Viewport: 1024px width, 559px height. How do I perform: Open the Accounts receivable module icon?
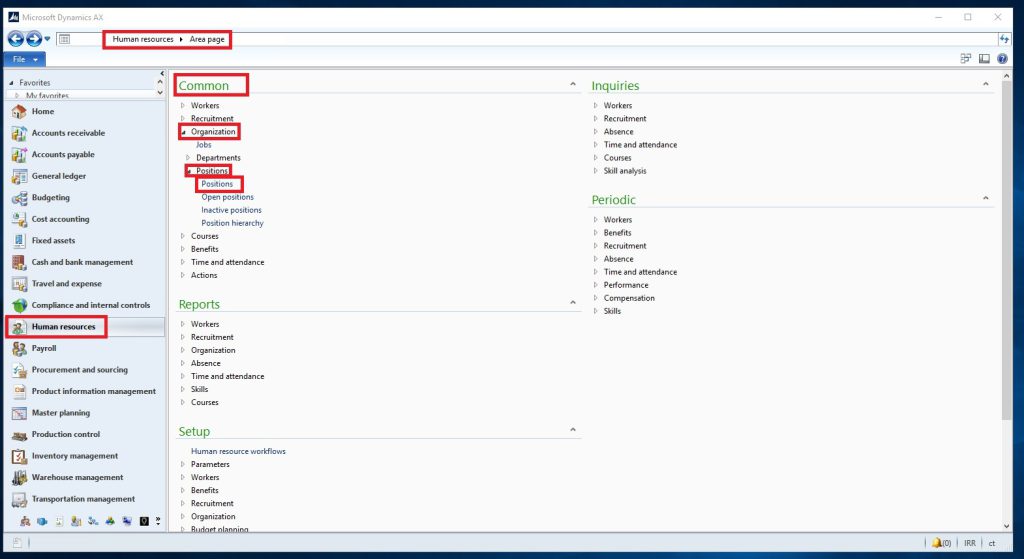click(19, 133)
